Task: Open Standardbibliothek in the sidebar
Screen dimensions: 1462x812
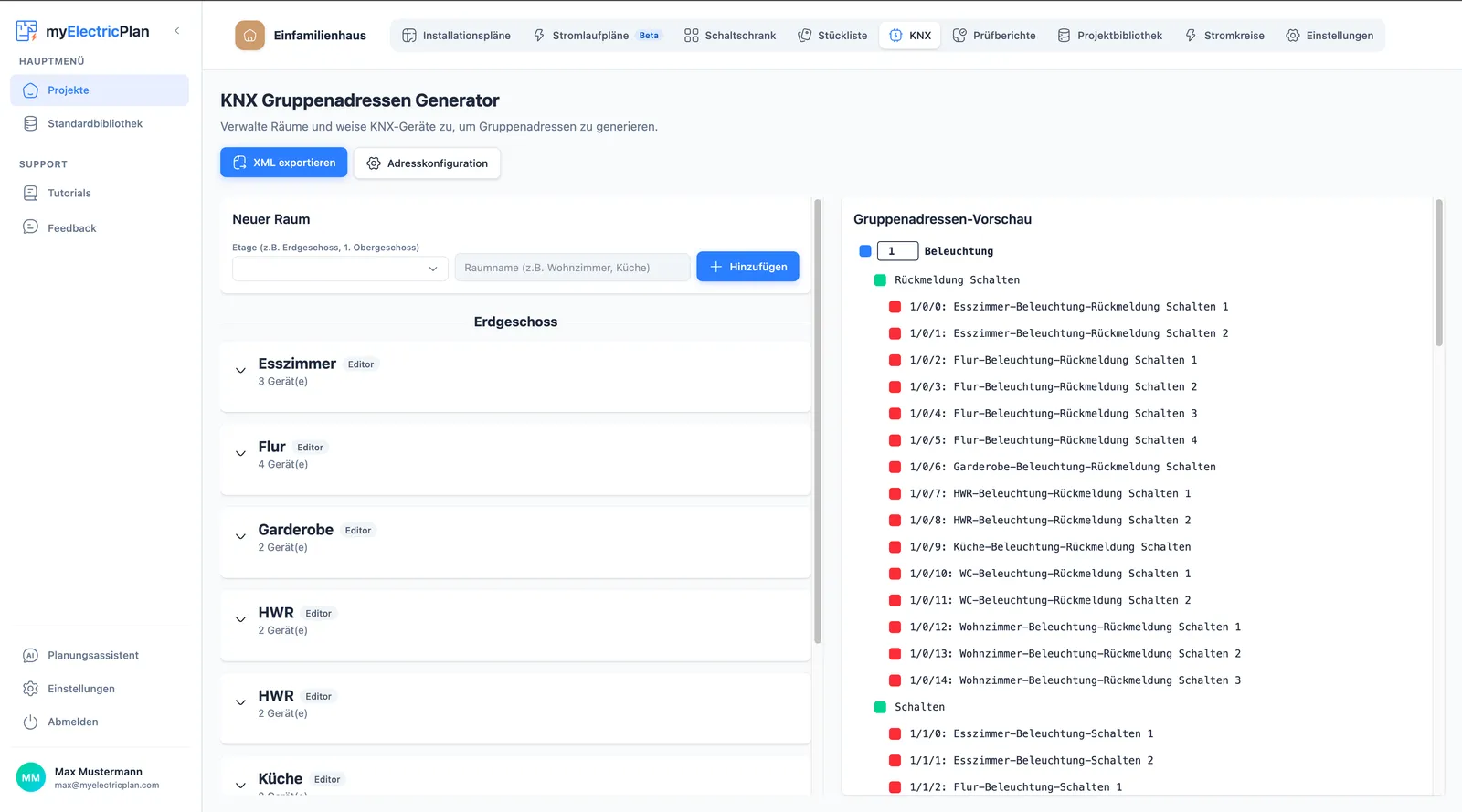Action: click(100, 123)
